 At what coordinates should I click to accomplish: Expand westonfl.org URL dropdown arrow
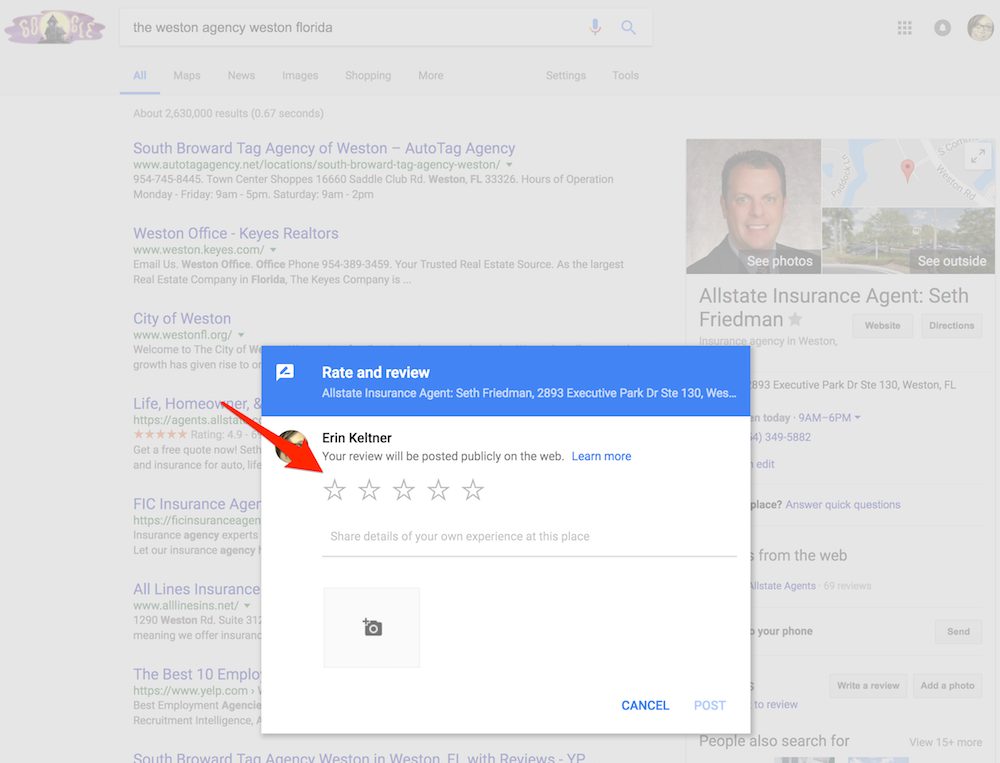[x=241, y=335]
